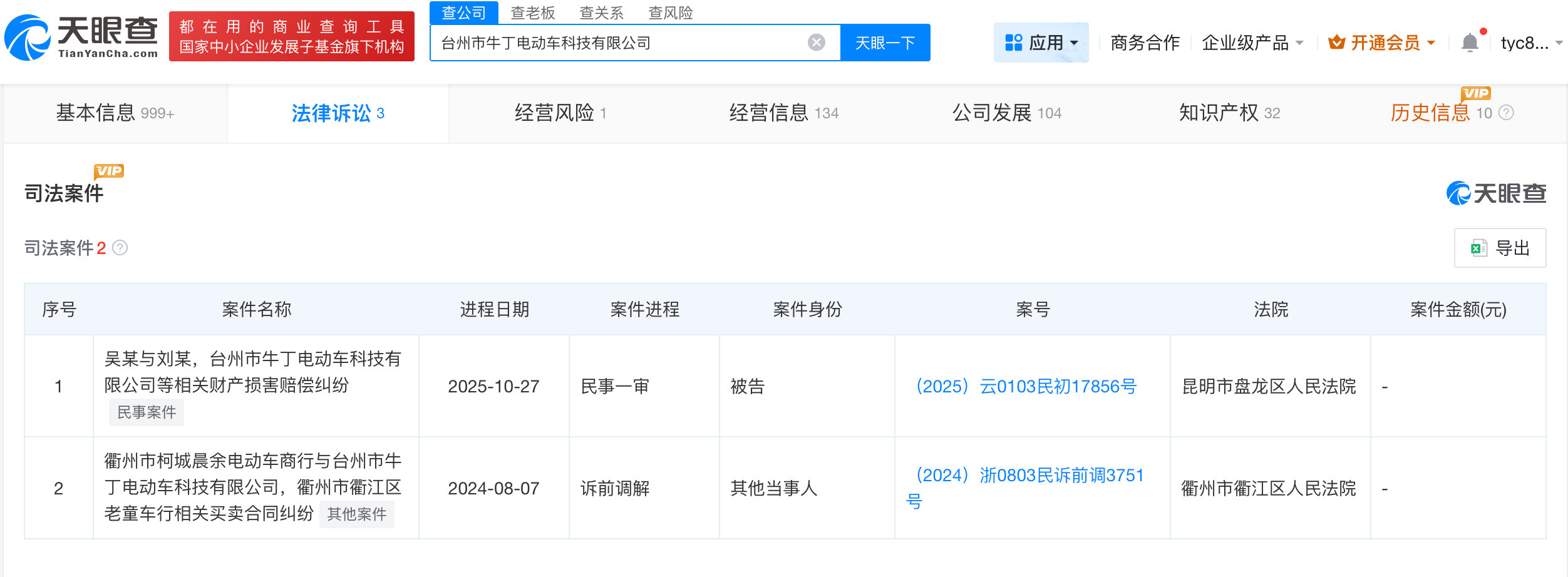Open the 知识产权 tab
The height and width of the screenshot is (577, 1568).
(x=1229, y=113)
